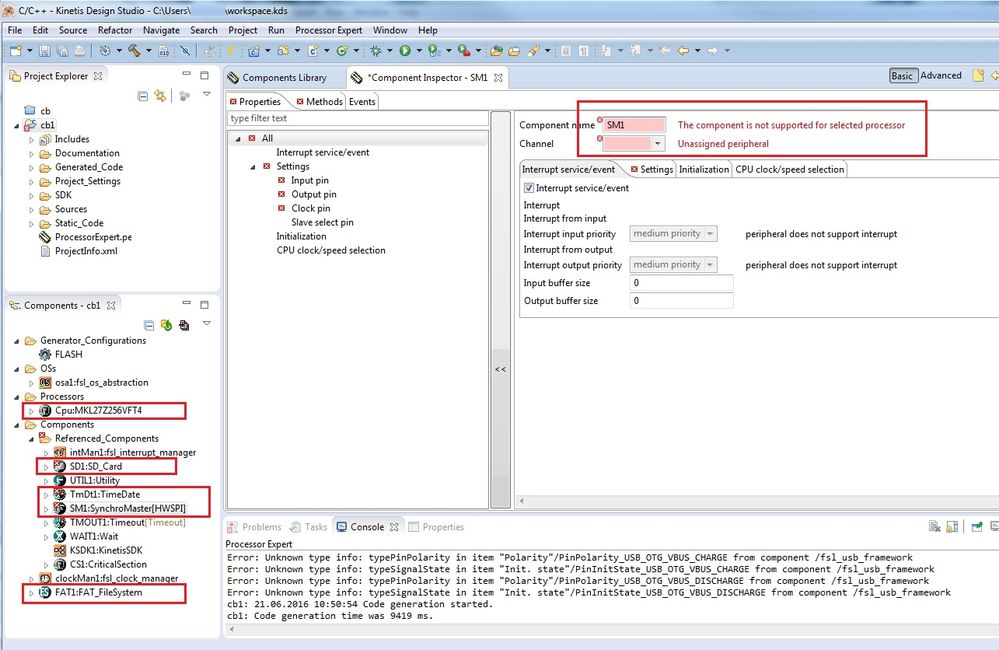Select Slave select pin item
999x650 pixels.
[x=322, y=222]
